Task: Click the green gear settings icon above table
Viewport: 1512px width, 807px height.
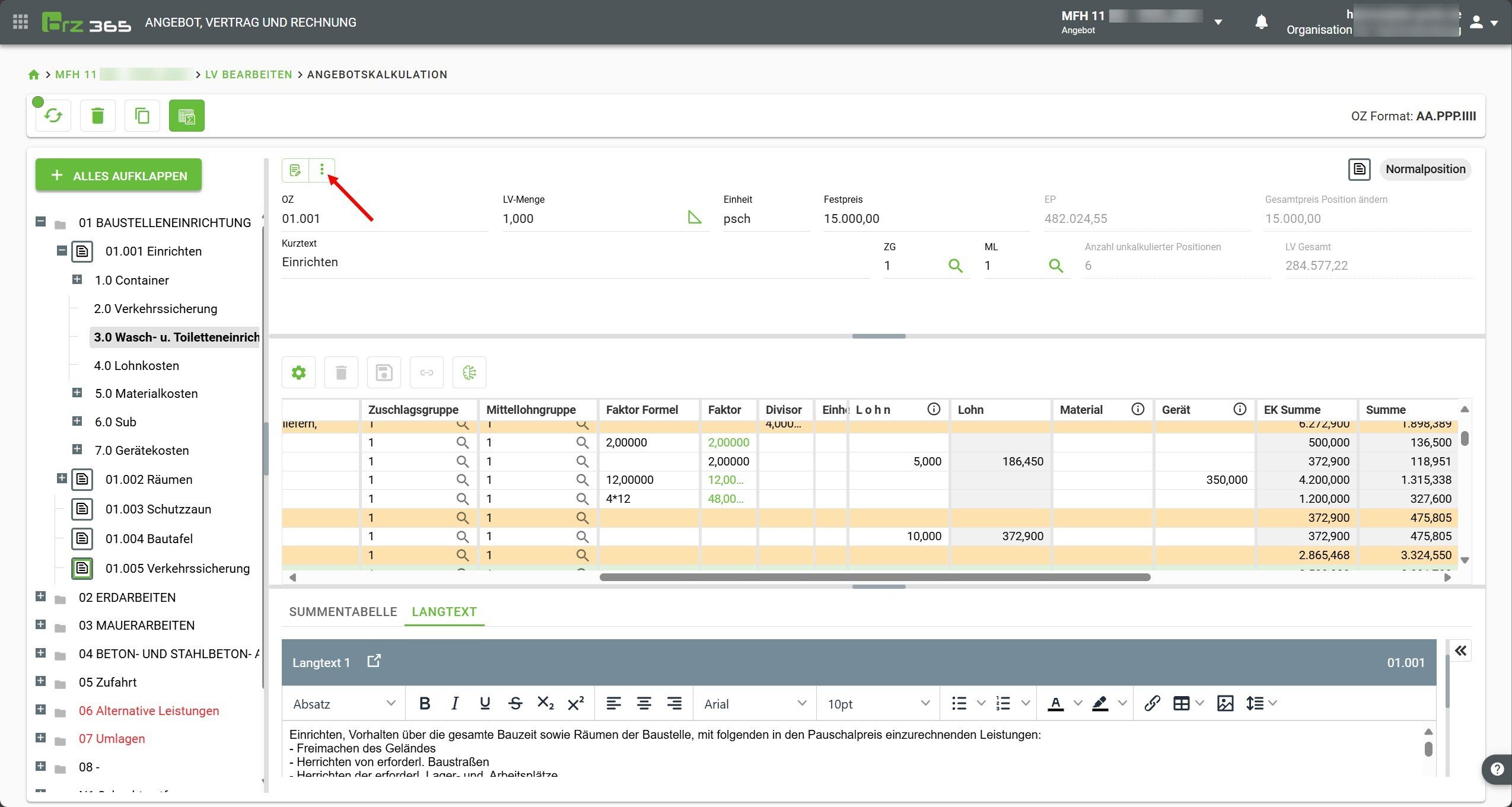Action: [x=299, y=372]
